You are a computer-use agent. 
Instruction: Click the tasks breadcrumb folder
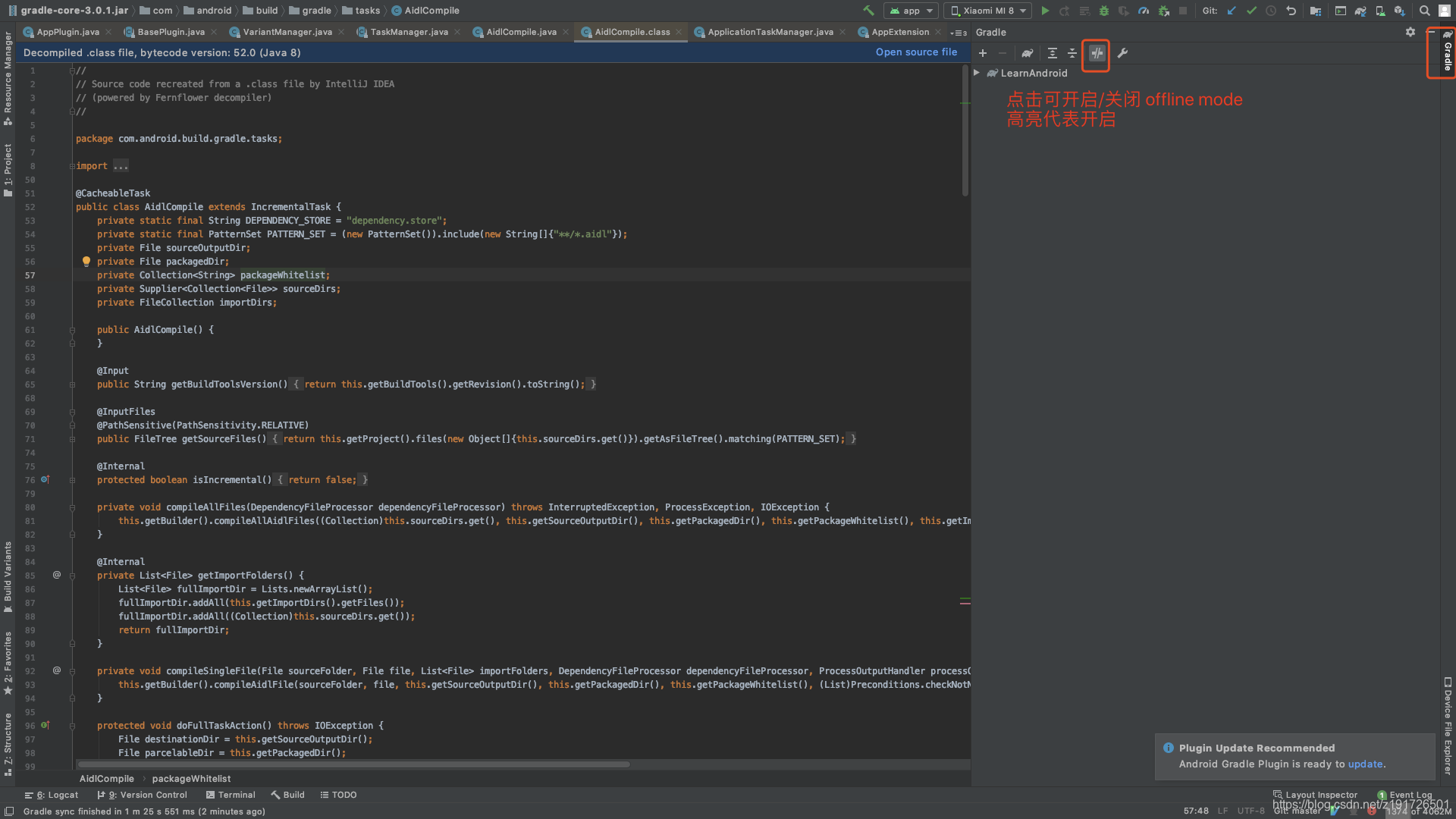point(361,11)
